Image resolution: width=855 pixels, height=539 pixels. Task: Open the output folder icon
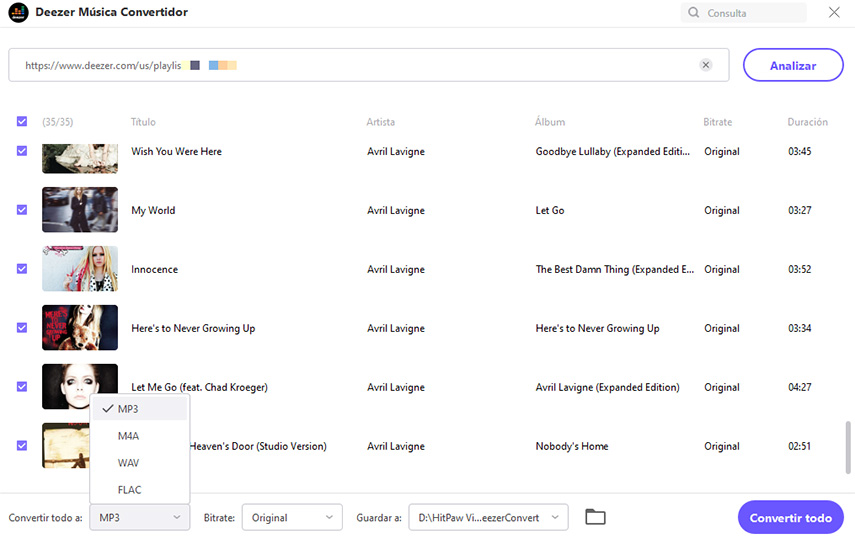click(595, 517)
